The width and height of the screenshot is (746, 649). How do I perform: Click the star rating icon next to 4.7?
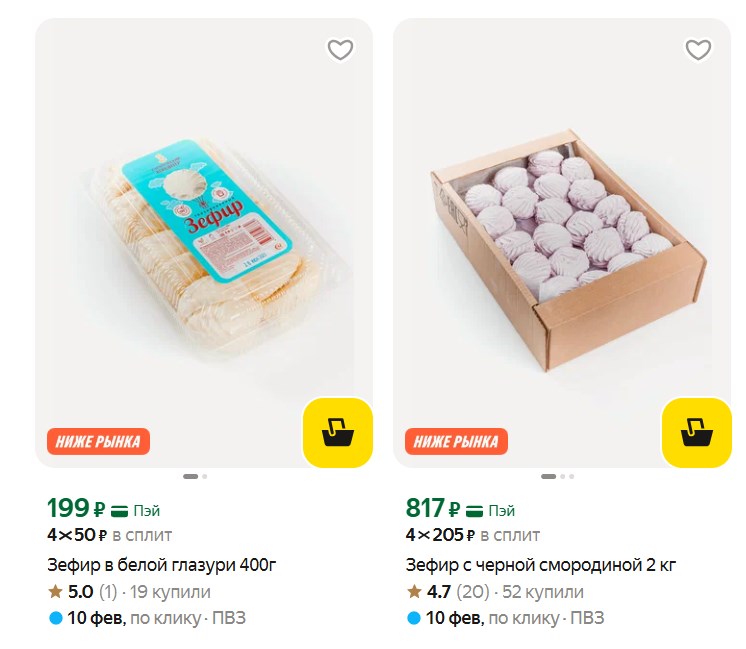[x=414, y=591]
